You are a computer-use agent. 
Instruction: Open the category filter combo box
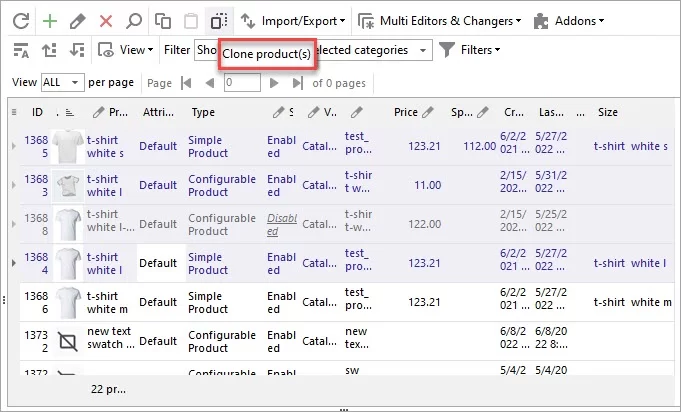(x=313, y=50)
